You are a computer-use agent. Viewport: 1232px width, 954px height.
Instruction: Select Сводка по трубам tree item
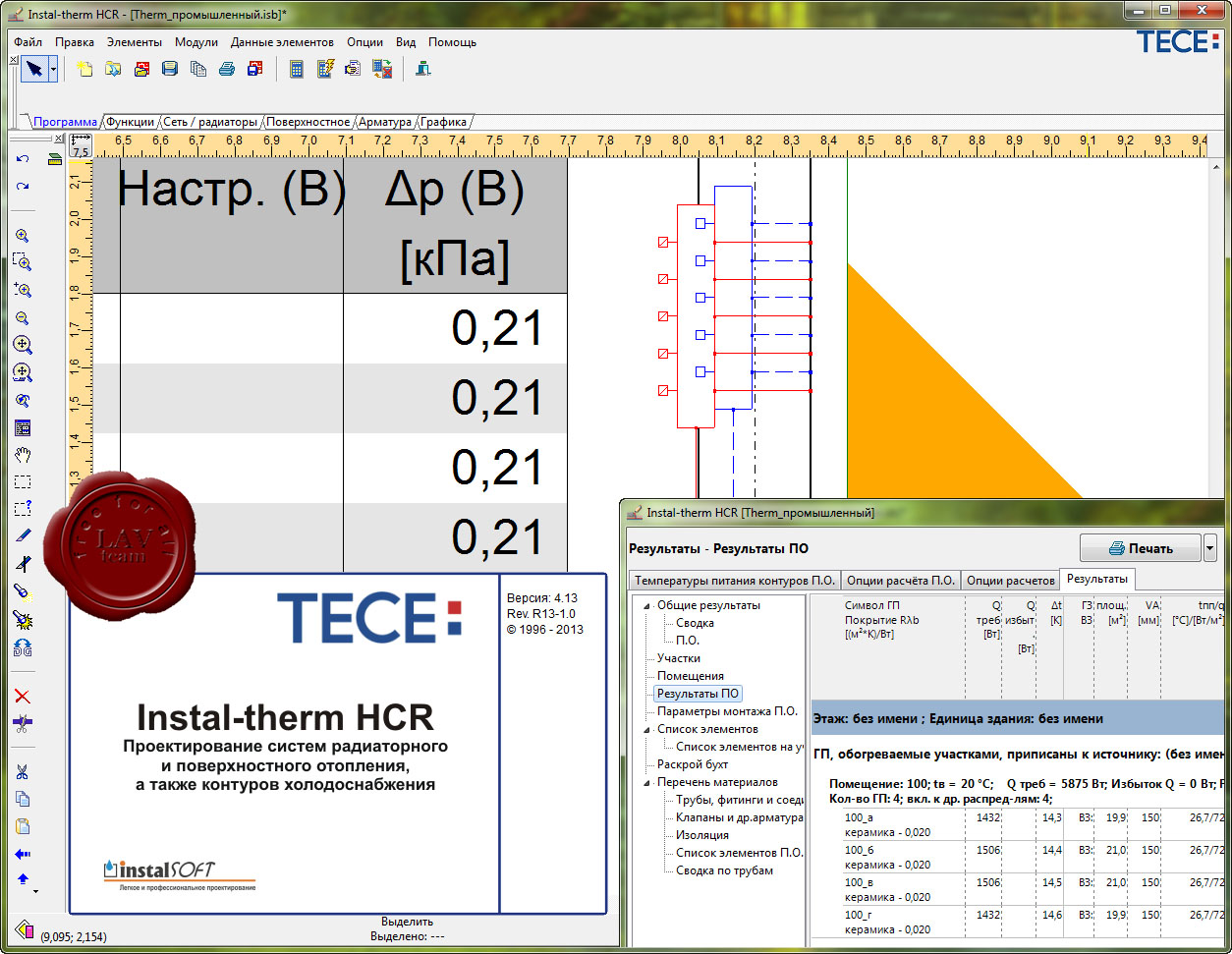(x=724, y=870)
